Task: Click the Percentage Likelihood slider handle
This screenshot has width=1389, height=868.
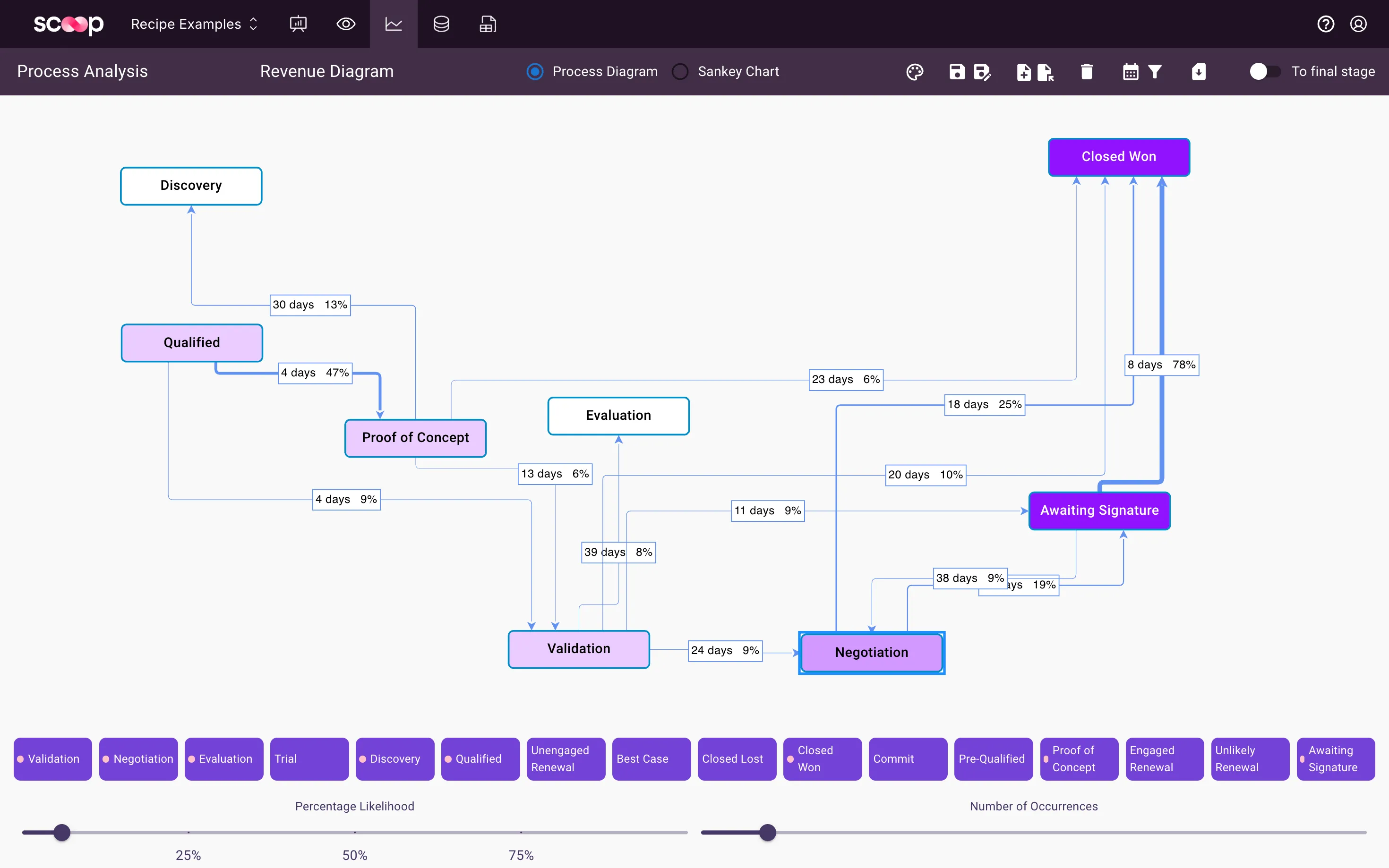Action: pyautogui.click(x=62, y=833)
